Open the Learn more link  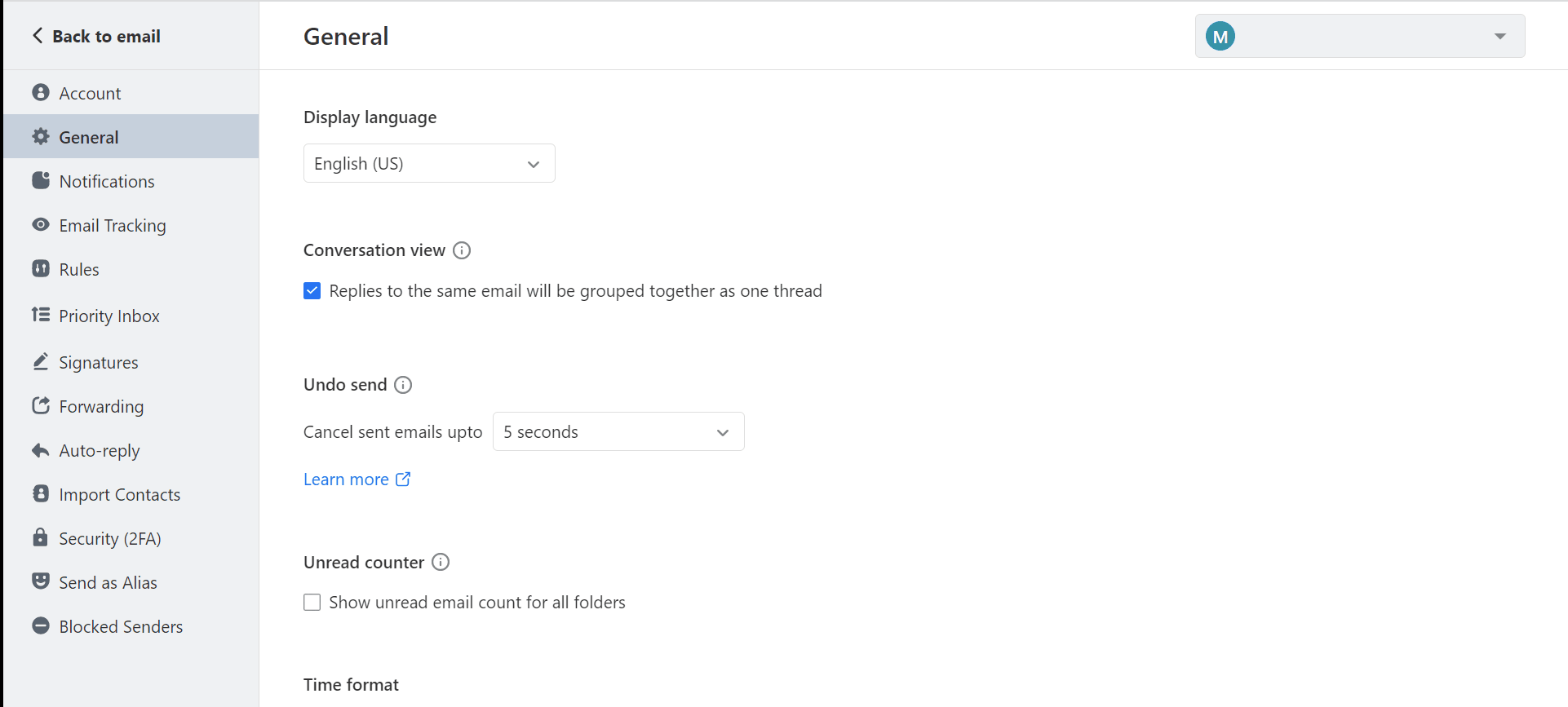(357, 479)
